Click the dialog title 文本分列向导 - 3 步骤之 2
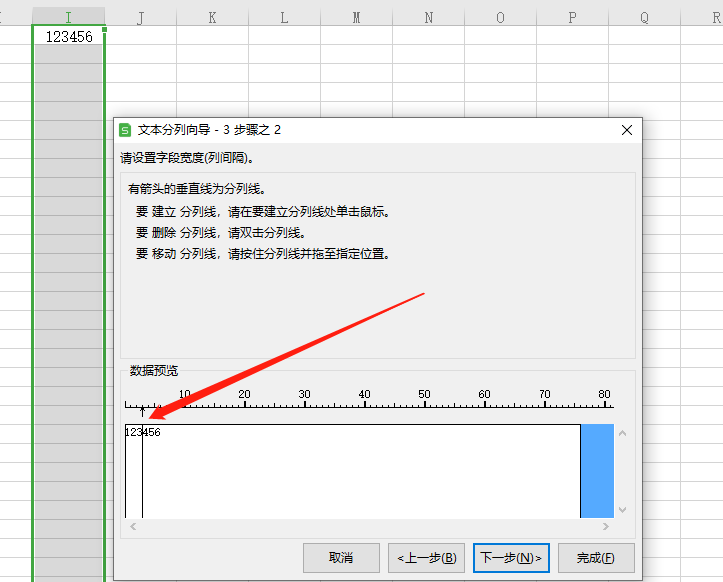 pos(209,130)
